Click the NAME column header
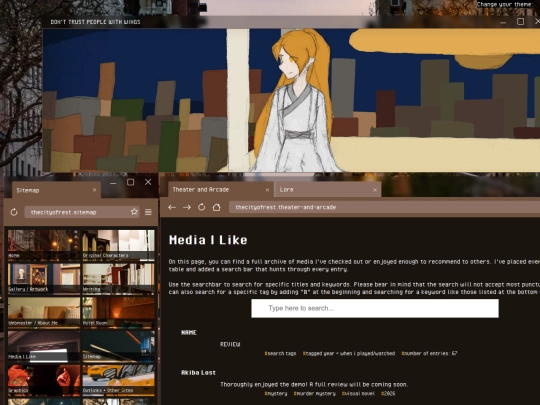The image size is (540, 405). pos(189,332)
